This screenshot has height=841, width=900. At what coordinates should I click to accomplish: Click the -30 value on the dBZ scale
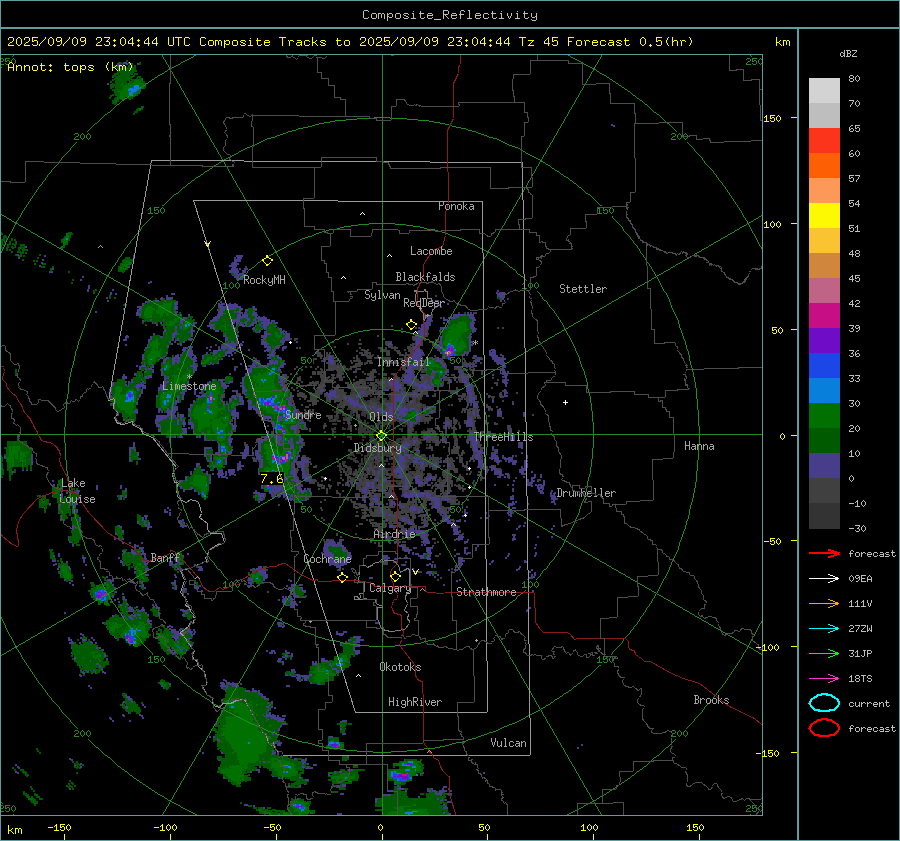pos(857,528)
